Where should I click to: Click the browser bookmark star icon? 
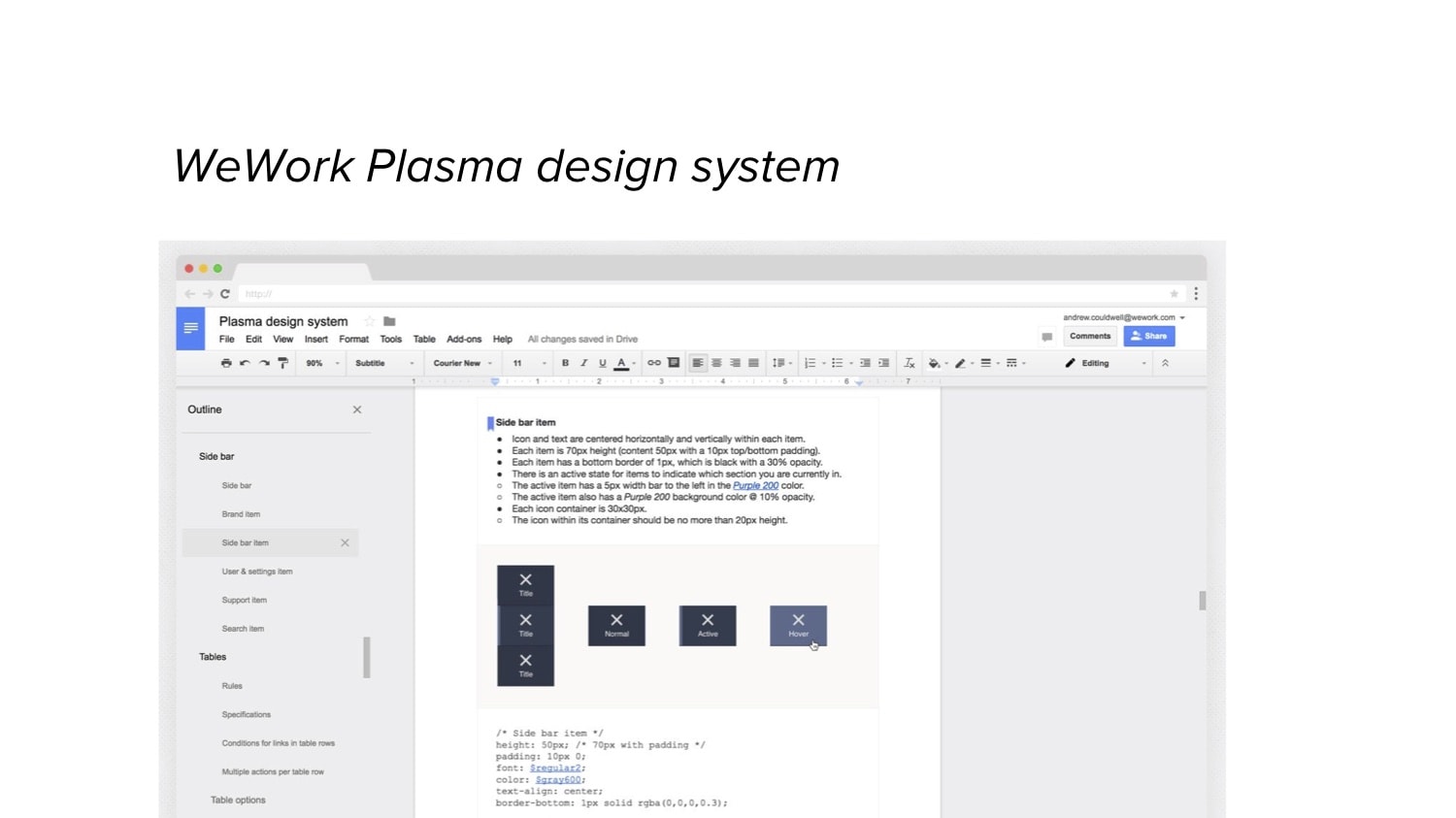tap(1174, 293)
